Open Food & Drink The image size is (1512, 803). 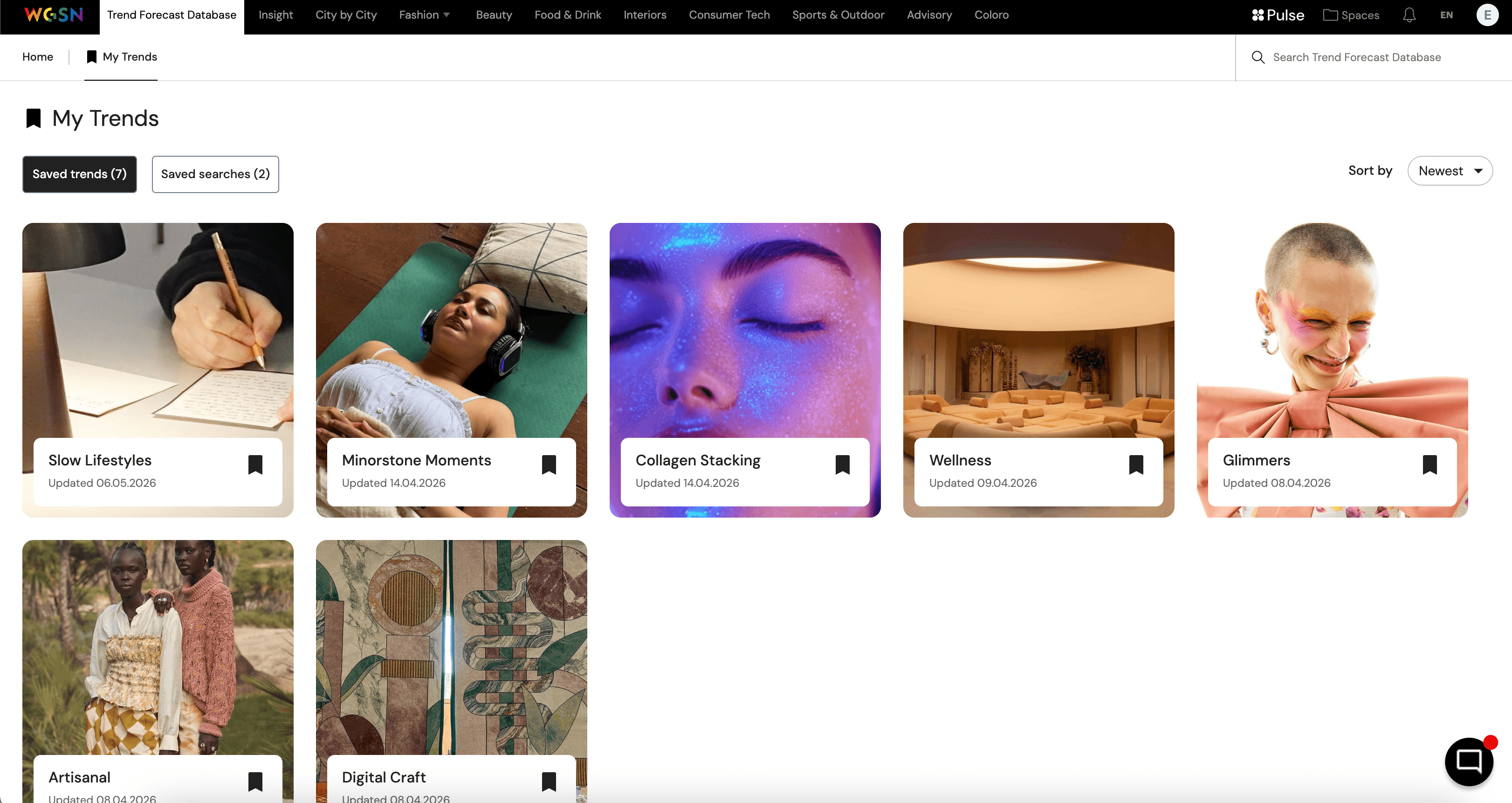(x=568, y=14)
